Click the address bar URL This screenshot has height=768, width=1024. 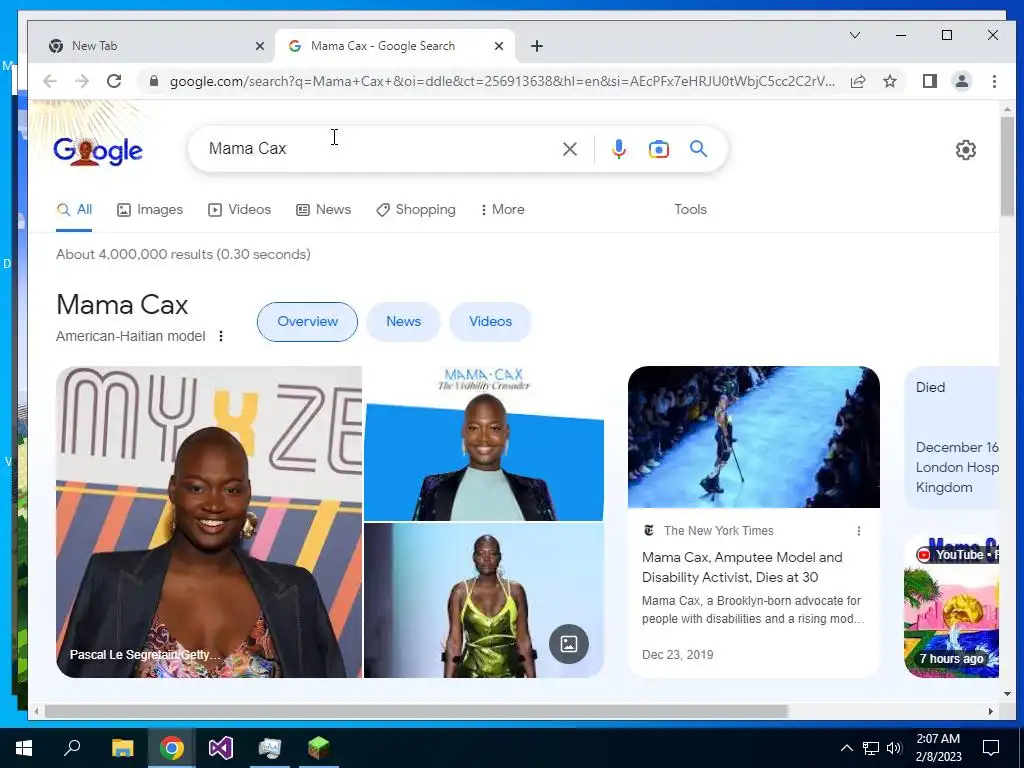(x=502, y=81)
